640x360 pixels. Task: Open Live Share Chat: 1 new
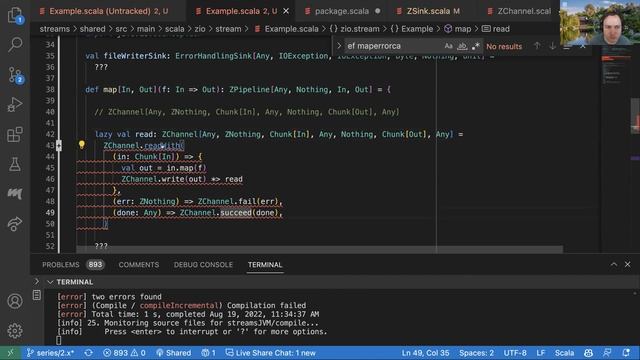[x=271, y=353]
